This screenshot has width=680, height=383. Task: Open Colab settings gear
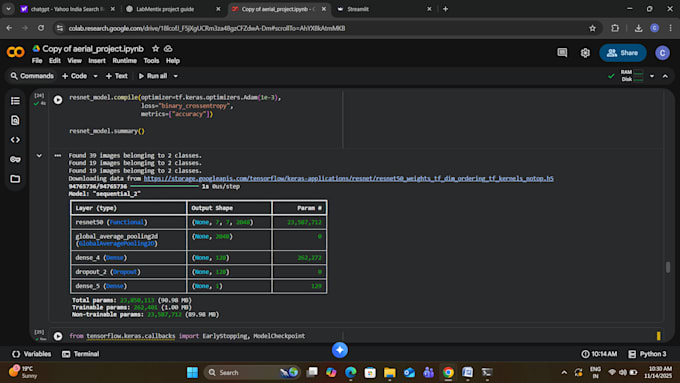[x=585, y=53]
